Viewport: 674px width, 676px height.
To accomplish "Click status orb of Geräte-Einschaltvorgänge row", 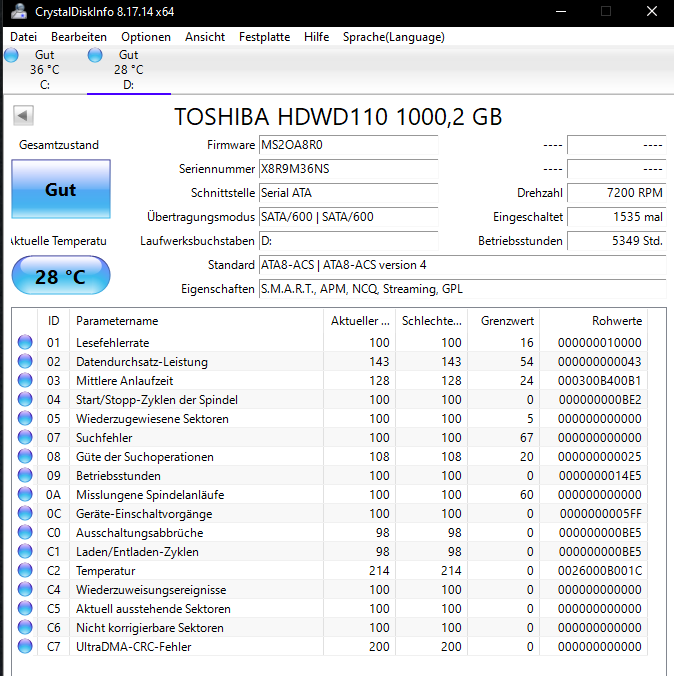I will [x=25, y=513].
